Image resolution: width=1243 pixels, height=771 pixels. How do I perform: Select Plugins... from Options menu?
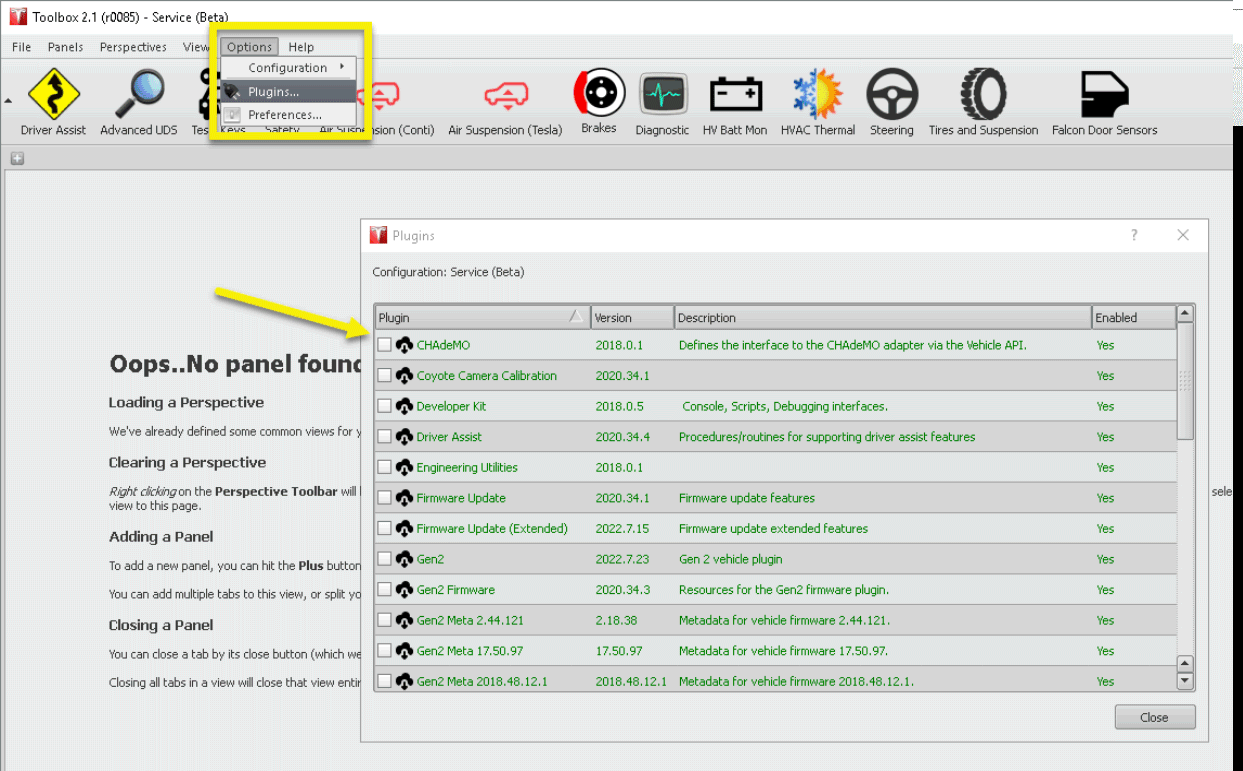[x=288, y=91]
